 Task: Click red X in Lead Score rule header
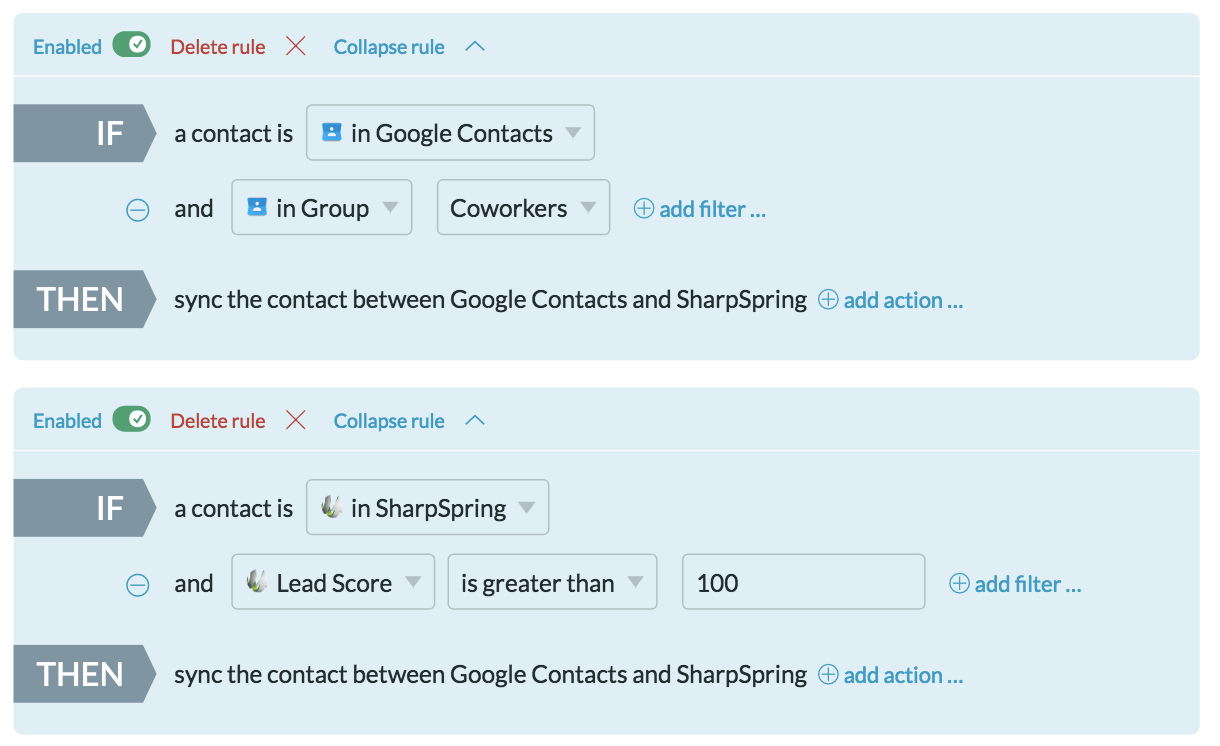point(296,420)
